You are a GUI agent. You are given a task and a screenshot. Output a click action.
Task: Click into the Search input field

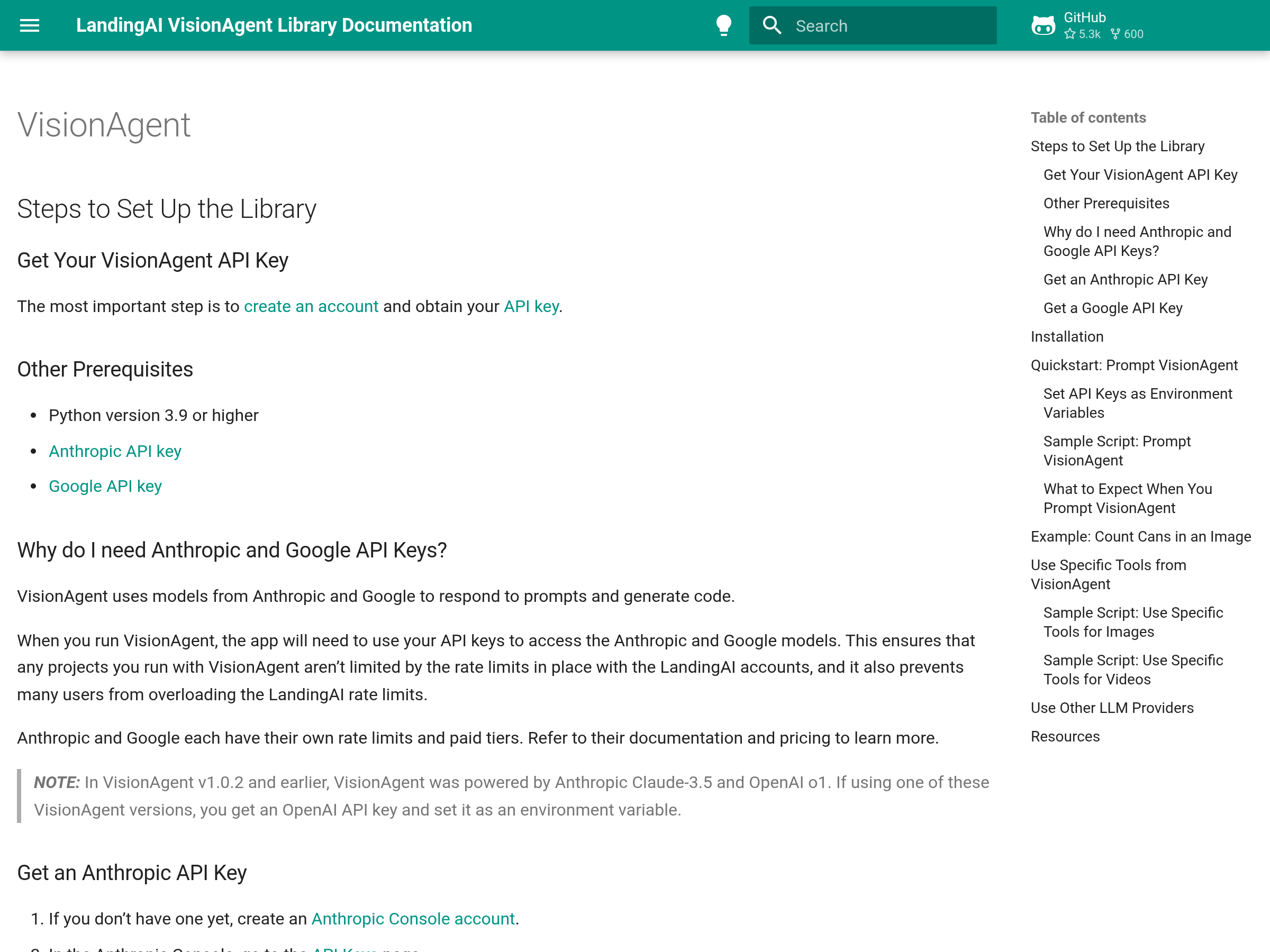coord(873,25)
